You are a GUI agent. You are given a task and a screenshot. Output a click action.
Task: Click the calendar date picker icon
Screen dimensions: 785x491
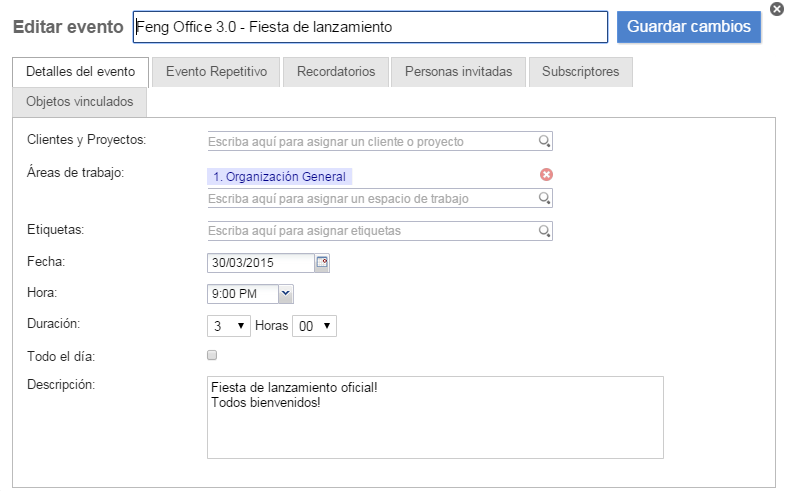322,262
